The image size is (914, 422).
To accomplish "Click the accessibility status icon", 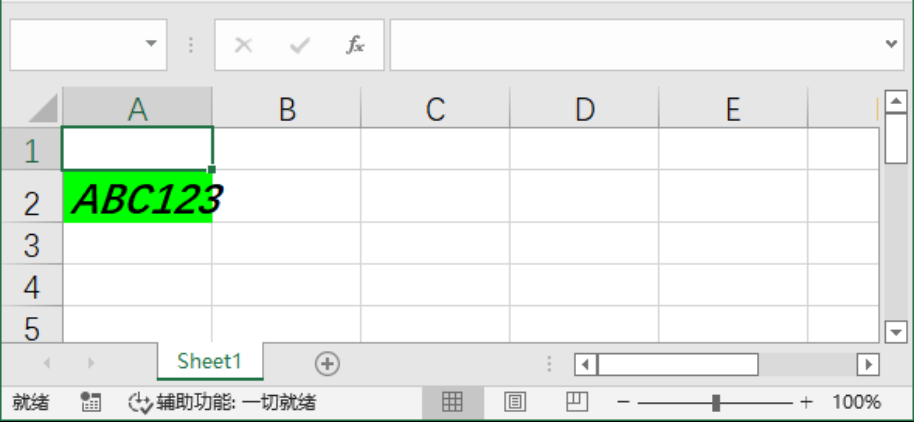I will tap(139, 403).
